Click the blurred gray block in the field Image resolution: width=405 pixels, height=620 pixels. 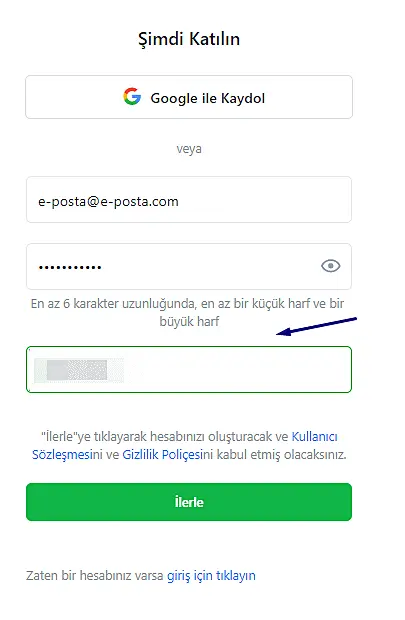tap(77, 370)
